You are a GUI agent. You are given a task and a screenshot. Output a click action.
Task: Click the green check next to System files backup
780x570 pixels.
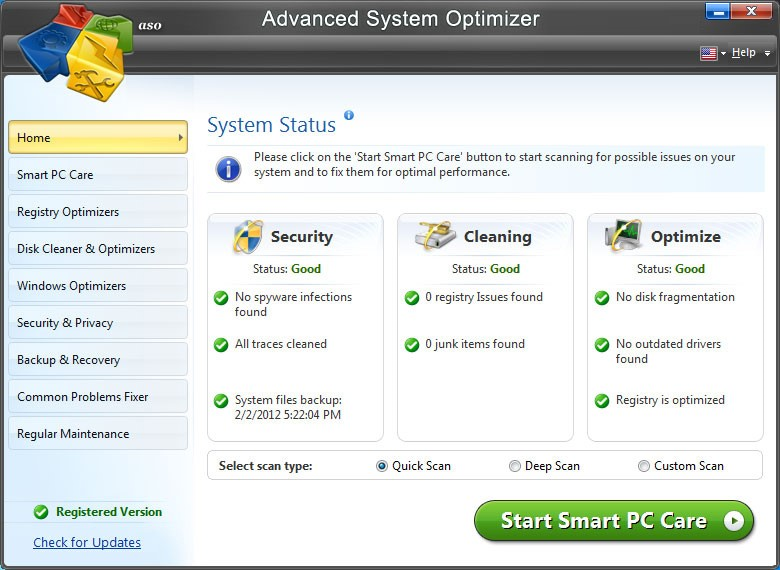221,401
